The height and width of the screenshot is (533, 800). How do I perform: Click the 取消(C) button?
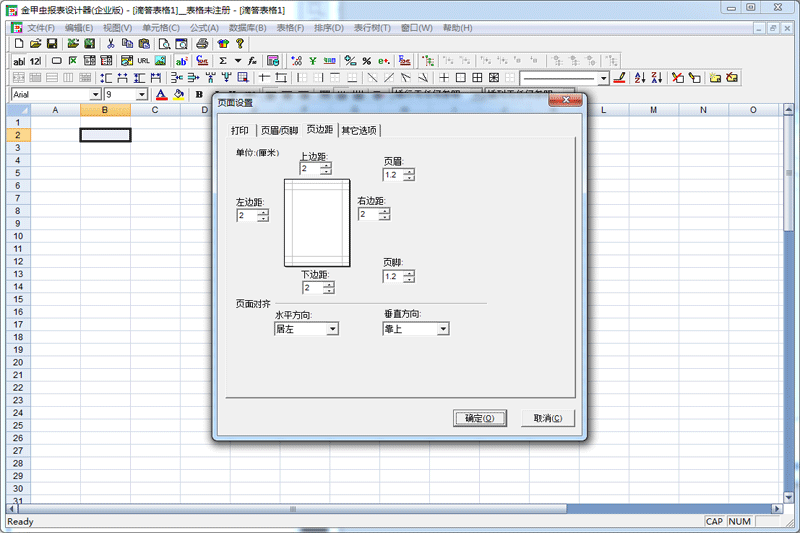coord(548,418)
